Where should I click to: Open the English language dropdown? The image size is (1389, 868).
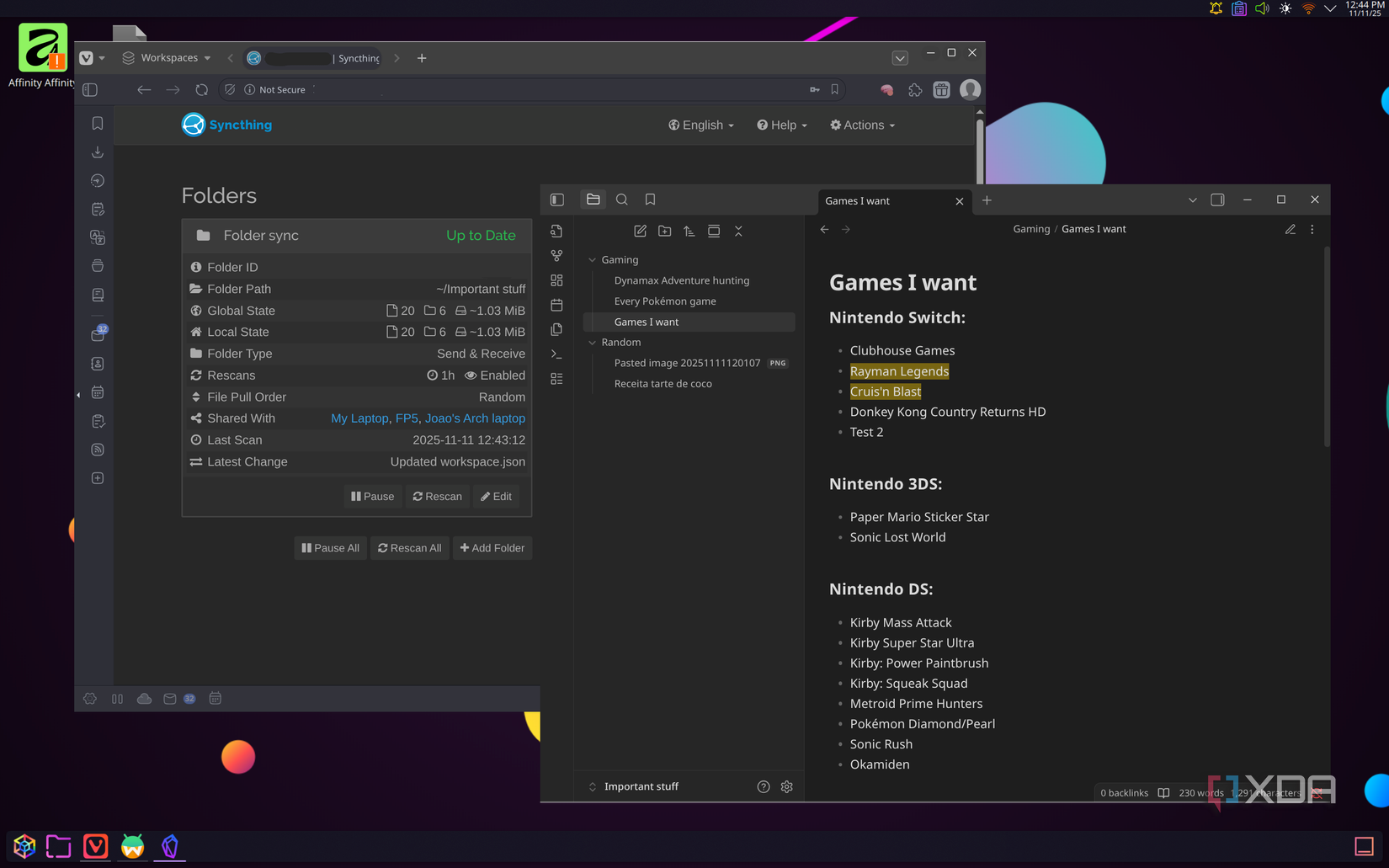pyautogui.click(x=701, y=125)
